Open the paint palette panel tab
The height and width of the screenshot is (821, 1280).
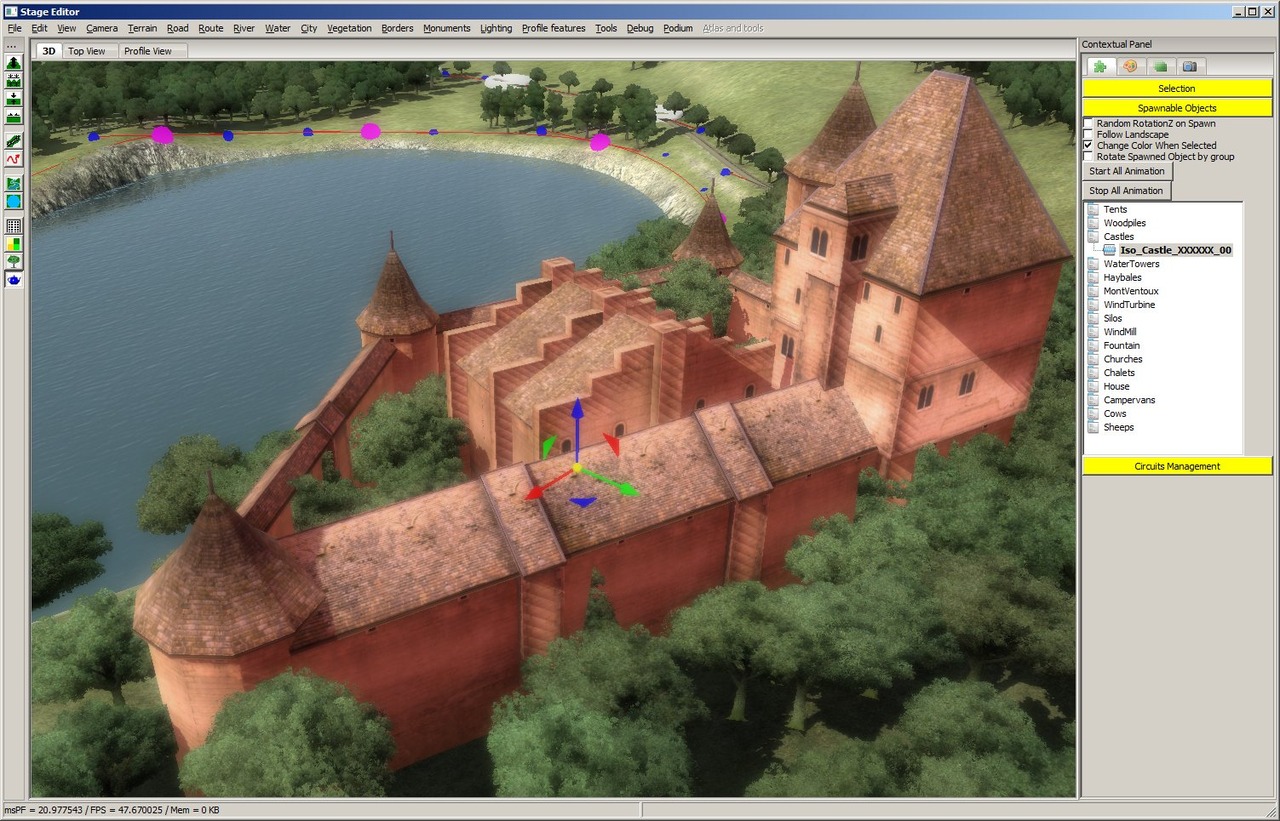tap(1130, 66)
